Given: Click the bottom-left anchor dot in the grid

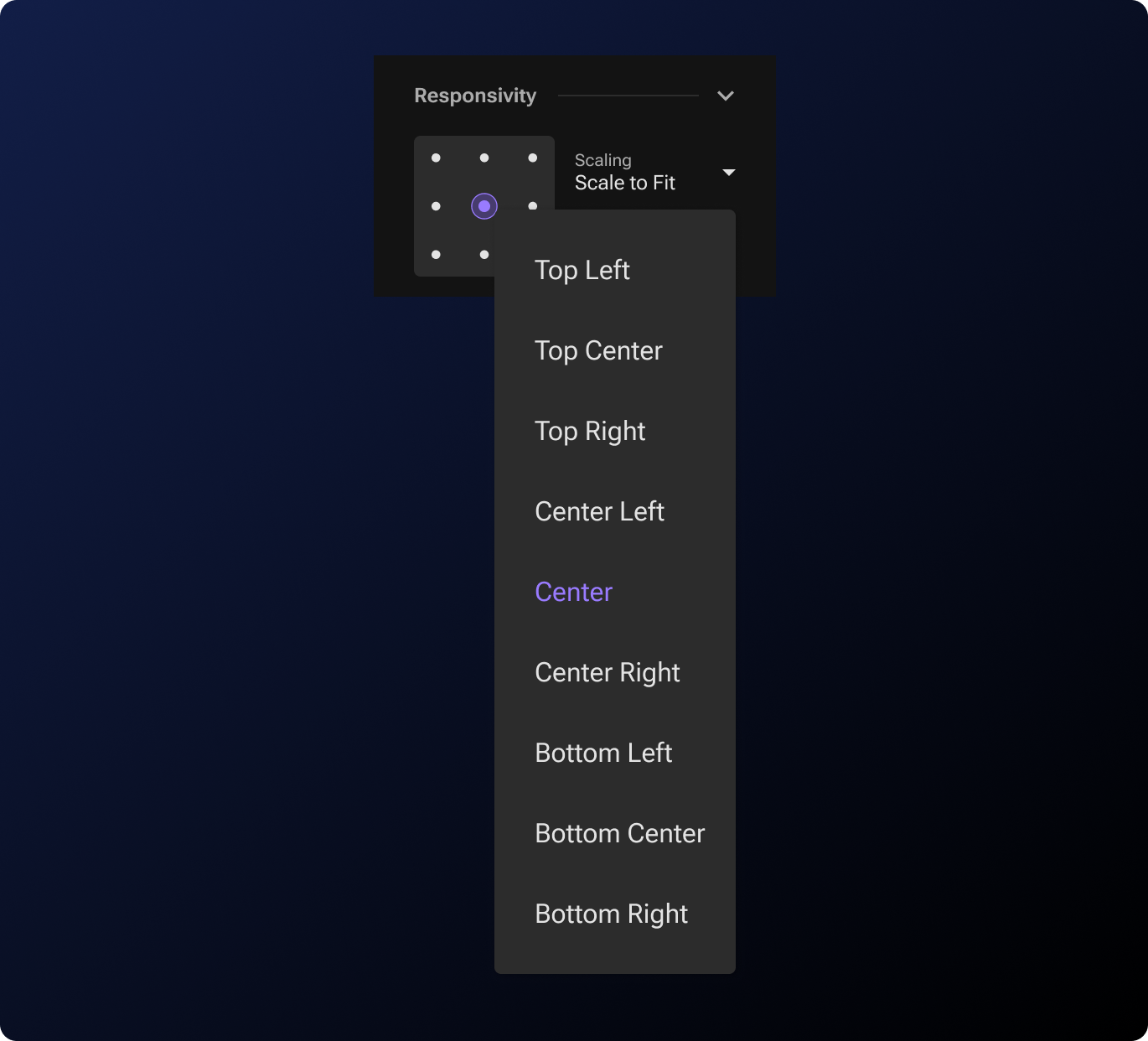Looking at the screenshot, I should [x=436, y=255].
